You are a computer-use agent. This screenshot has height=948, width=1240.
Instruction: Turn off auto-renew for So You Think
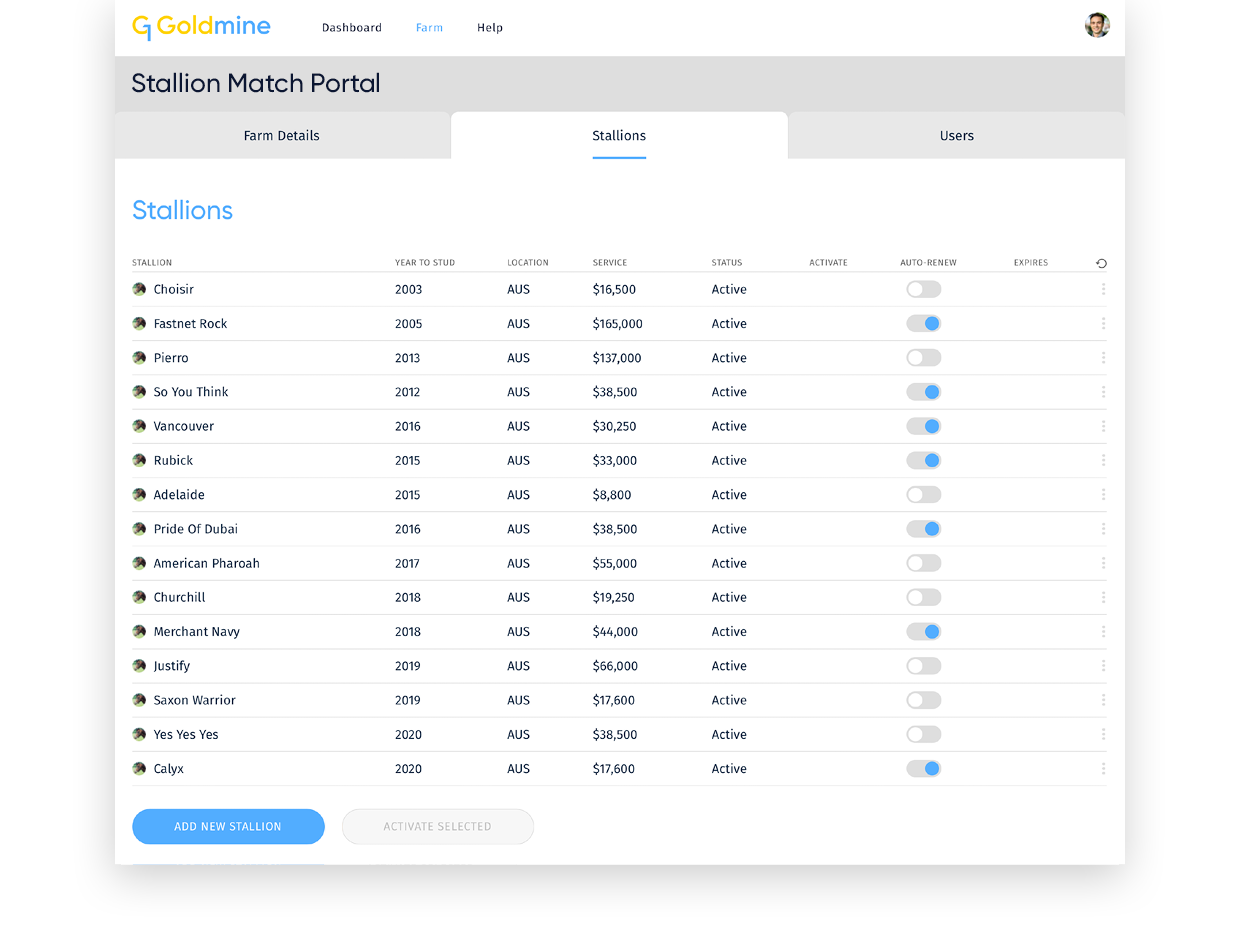point(924,392)
